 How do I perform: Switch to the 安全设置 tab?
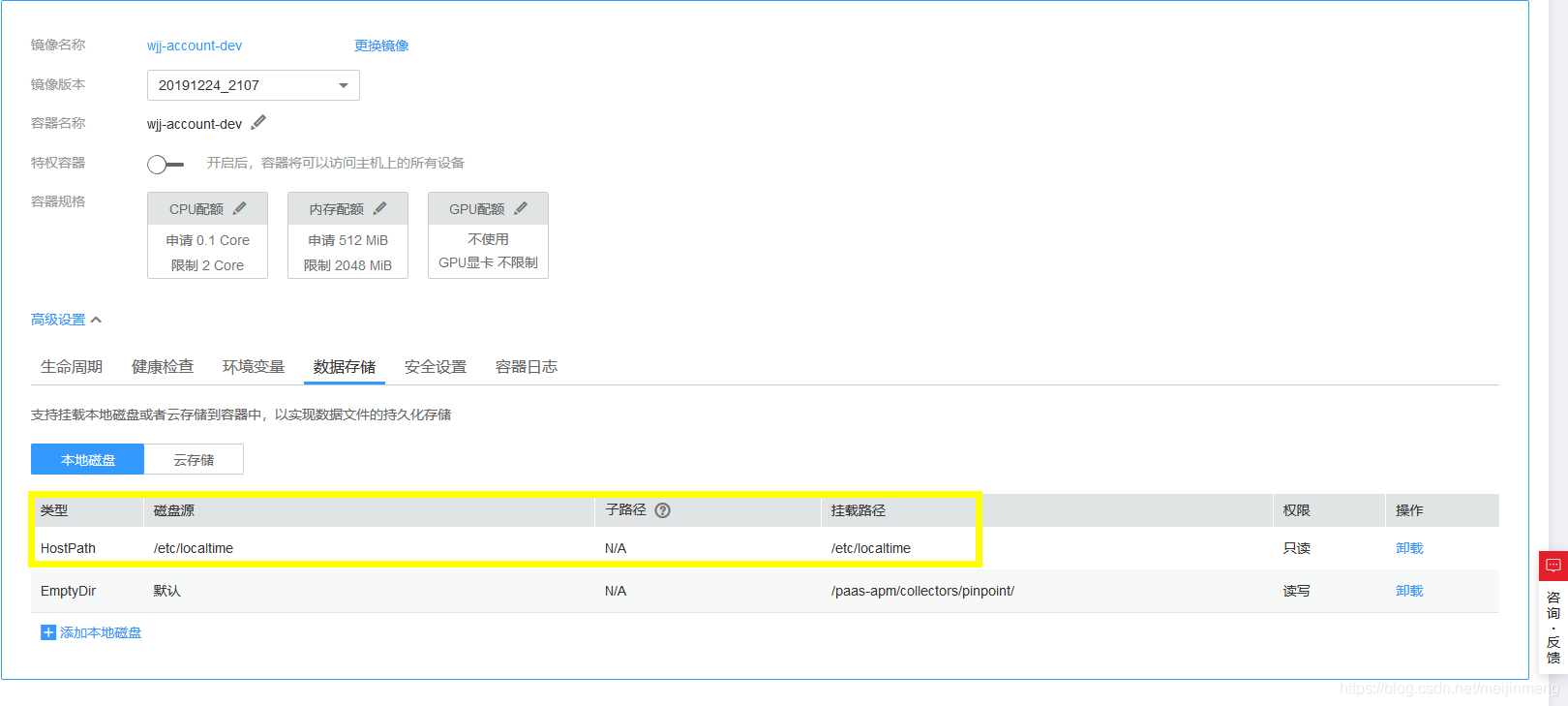[436, 367]
